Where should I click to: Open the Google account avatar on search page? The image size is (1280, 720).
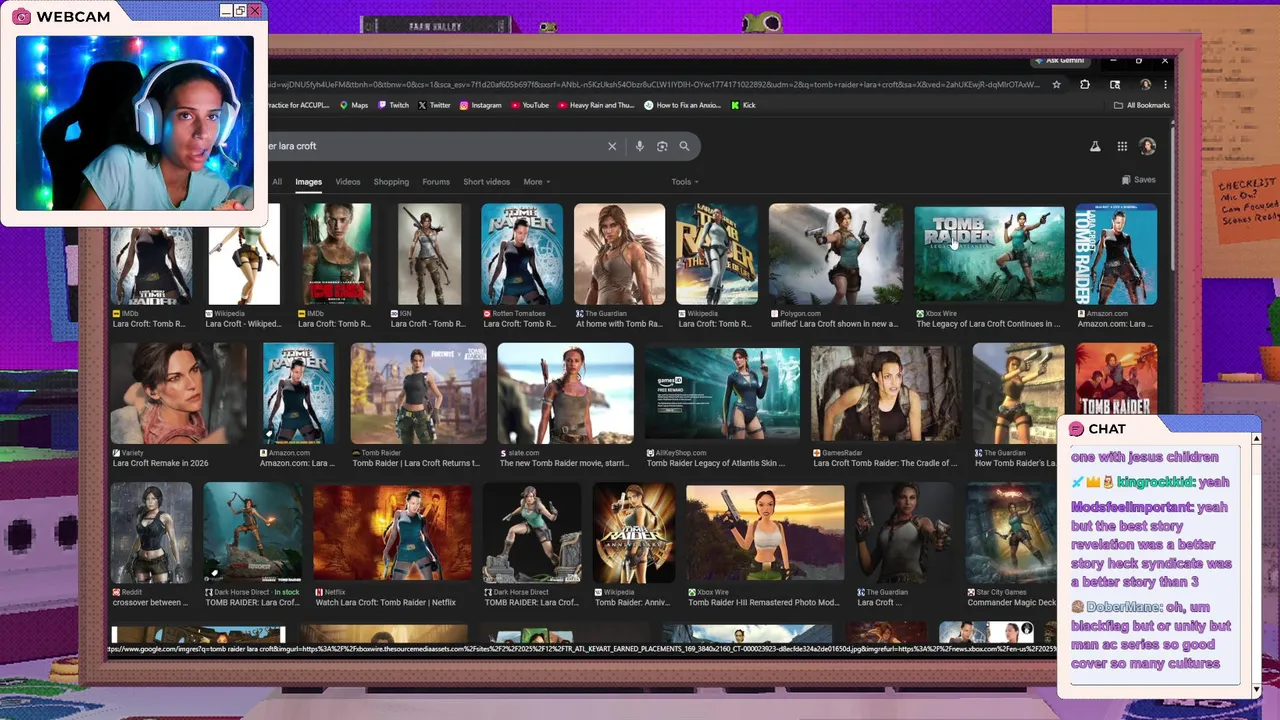[x=1148, y=146]
